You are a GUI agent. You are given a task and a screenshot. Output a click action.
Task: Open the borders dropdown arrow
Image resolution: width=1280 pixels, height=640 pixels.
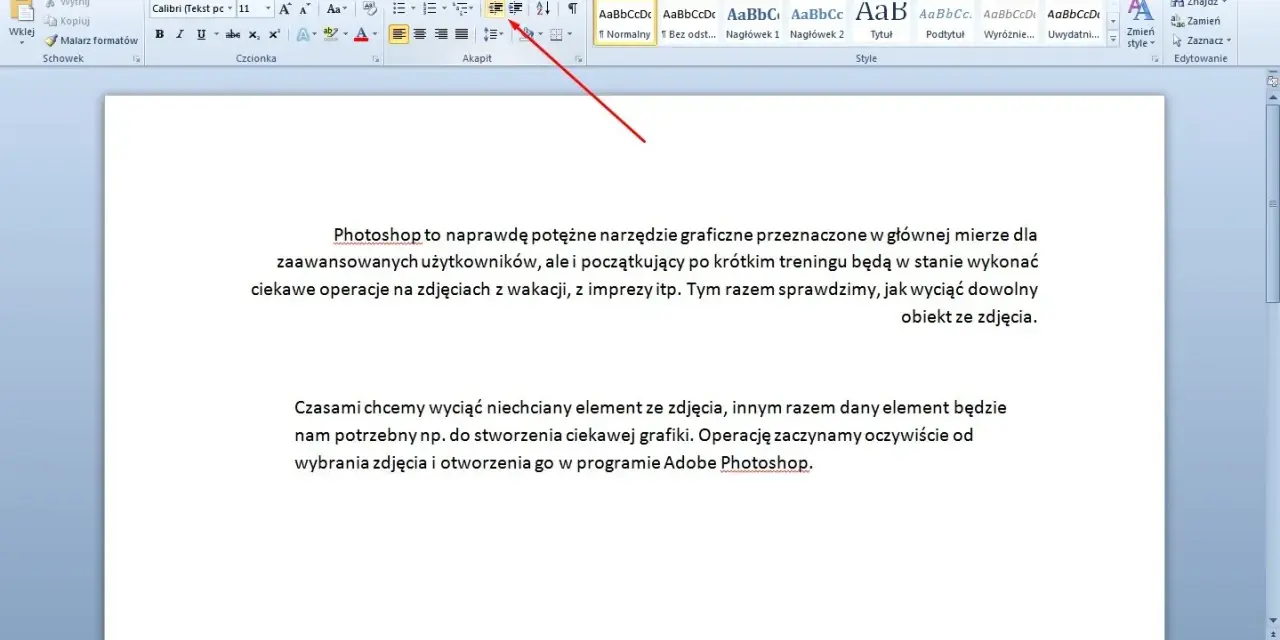coord(570,34)
